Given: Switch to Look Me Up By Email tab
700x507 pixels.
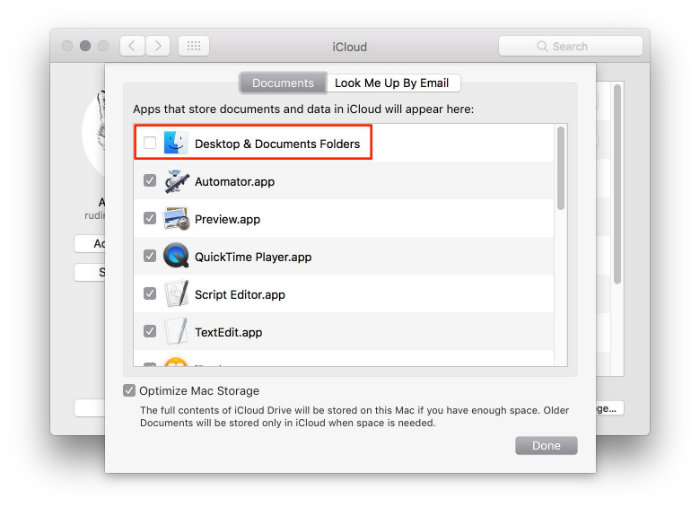Looking at the screenshot, I should tap(393, 83).
